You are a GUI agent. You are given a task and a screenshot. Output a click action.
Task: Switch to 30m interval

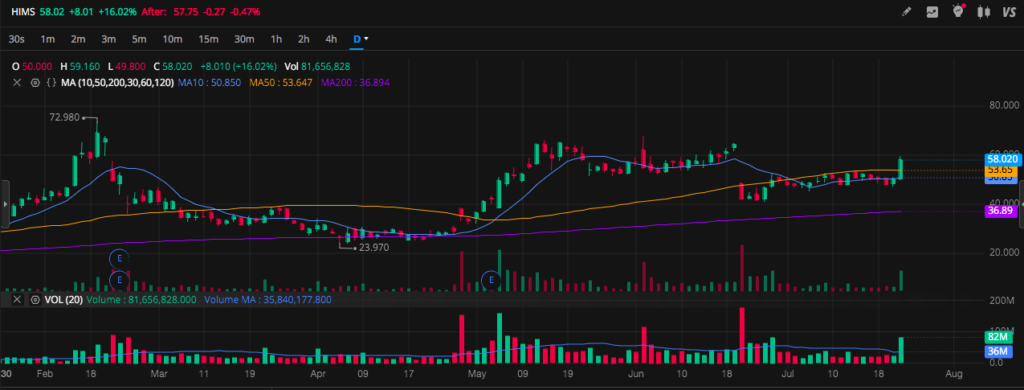[x=244, y=39]
